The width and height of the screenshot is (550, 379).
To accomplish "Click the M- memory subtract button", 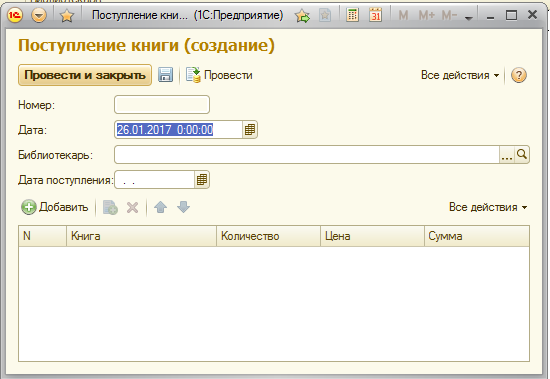I will click(449, 15).
